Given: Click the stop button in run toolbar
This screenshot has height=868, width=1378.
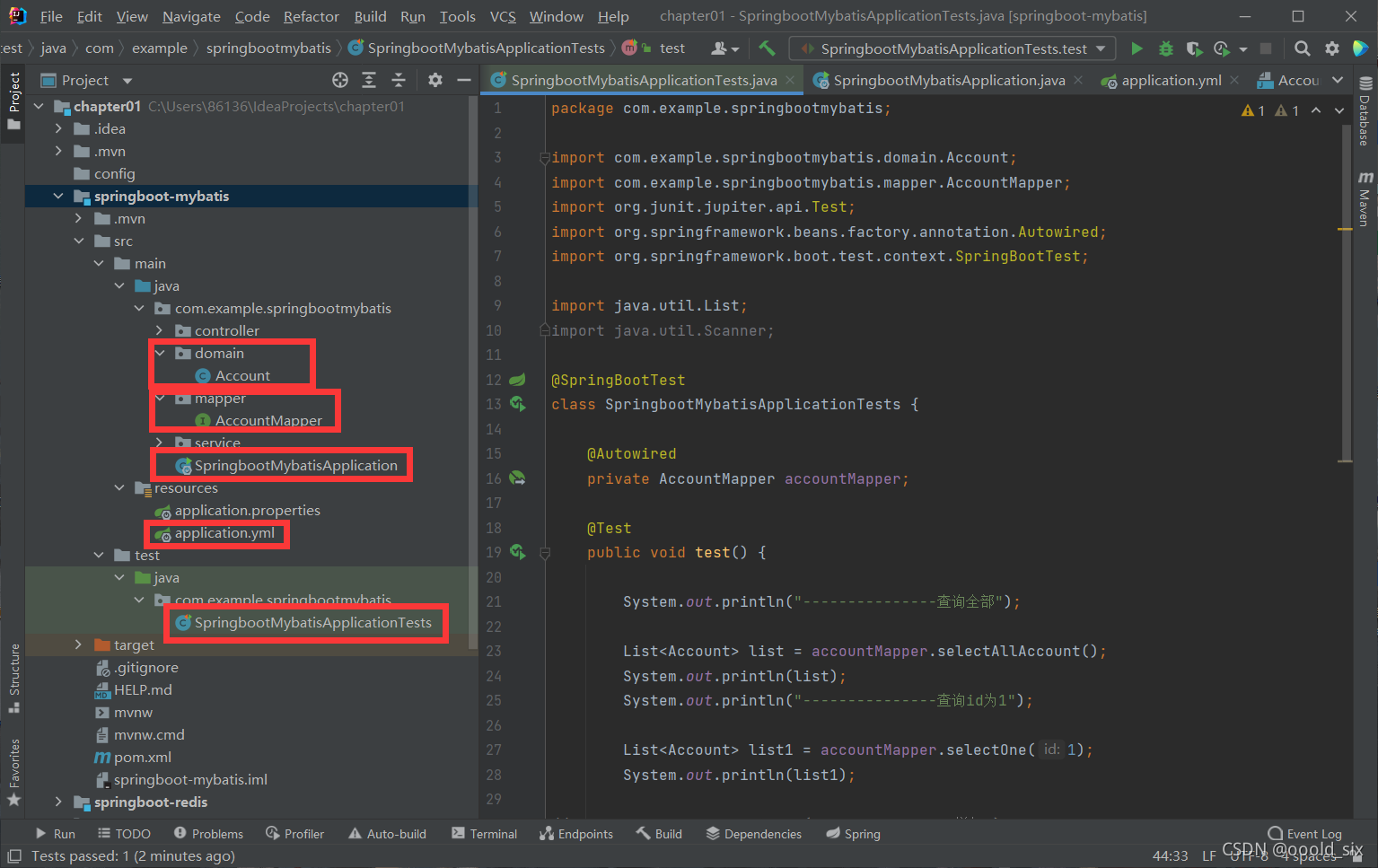Looking at the screenshot, I should [x=1266, y=48].
